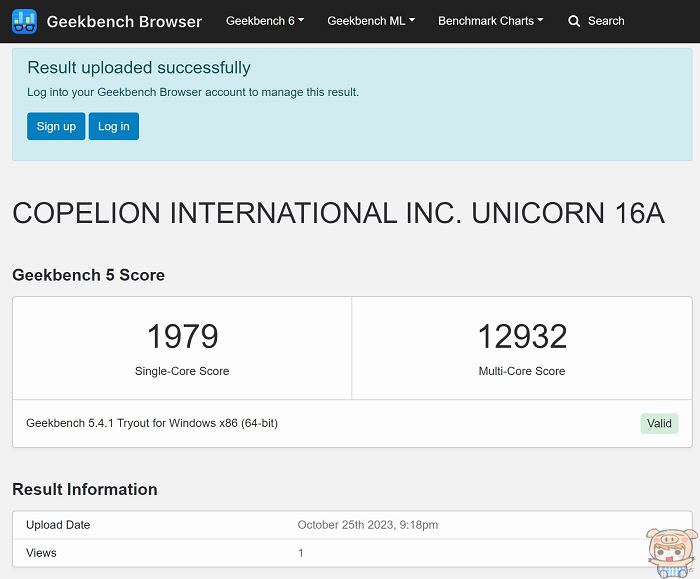Select the multi-core score 12932
The image size is (700, 579).
tap(522, 336)
